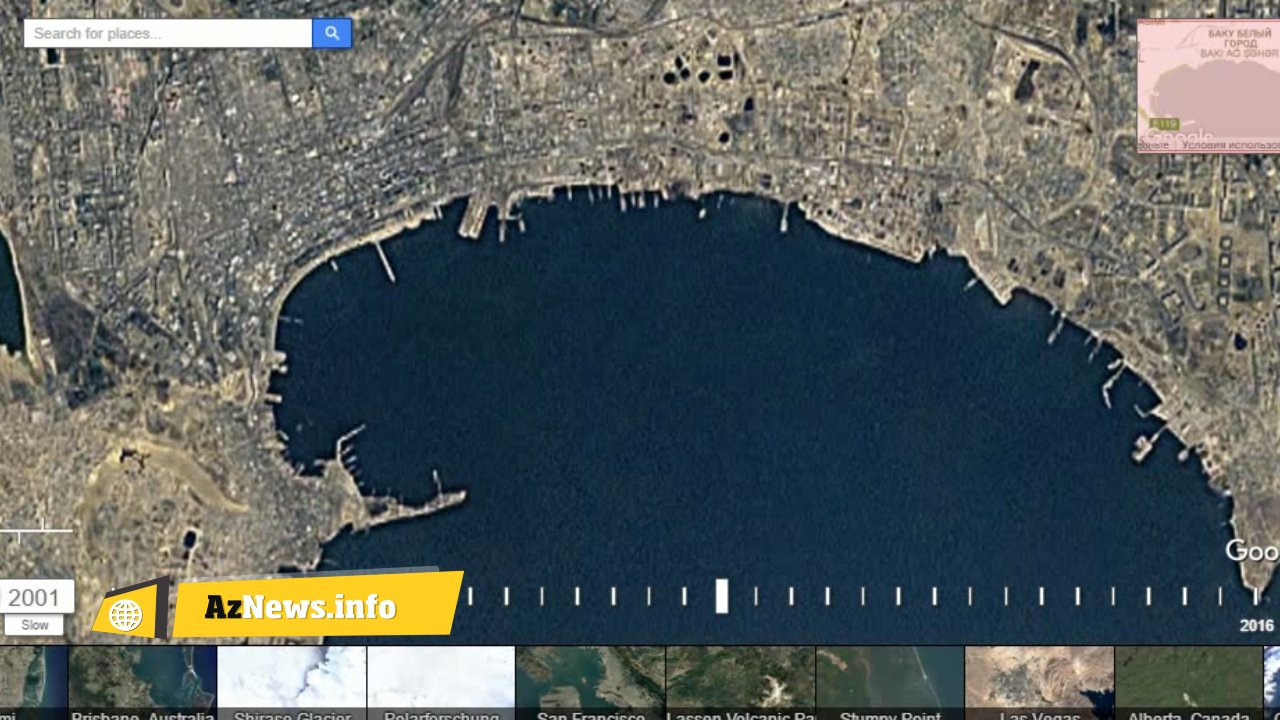Image resolution: width=1280 pixels, height=720 pixels.
Task: Choose the Alberta, Canada thumbnail
Action: point(1188,683)
